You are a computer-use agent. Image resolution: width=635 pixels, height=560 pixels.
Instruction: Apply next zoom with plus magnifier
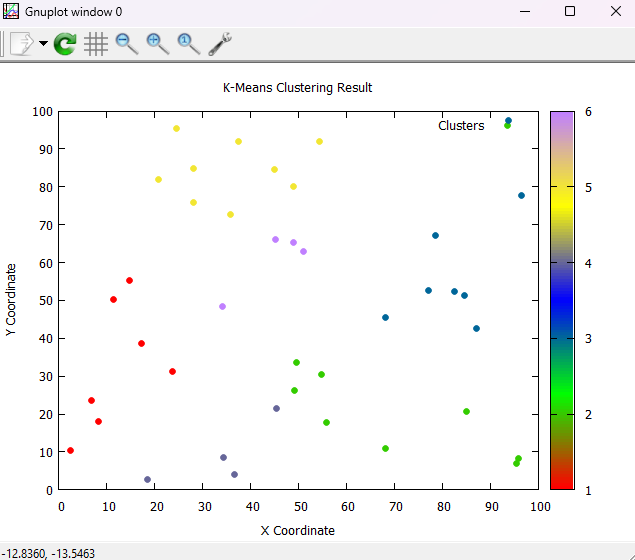[158, 43]
